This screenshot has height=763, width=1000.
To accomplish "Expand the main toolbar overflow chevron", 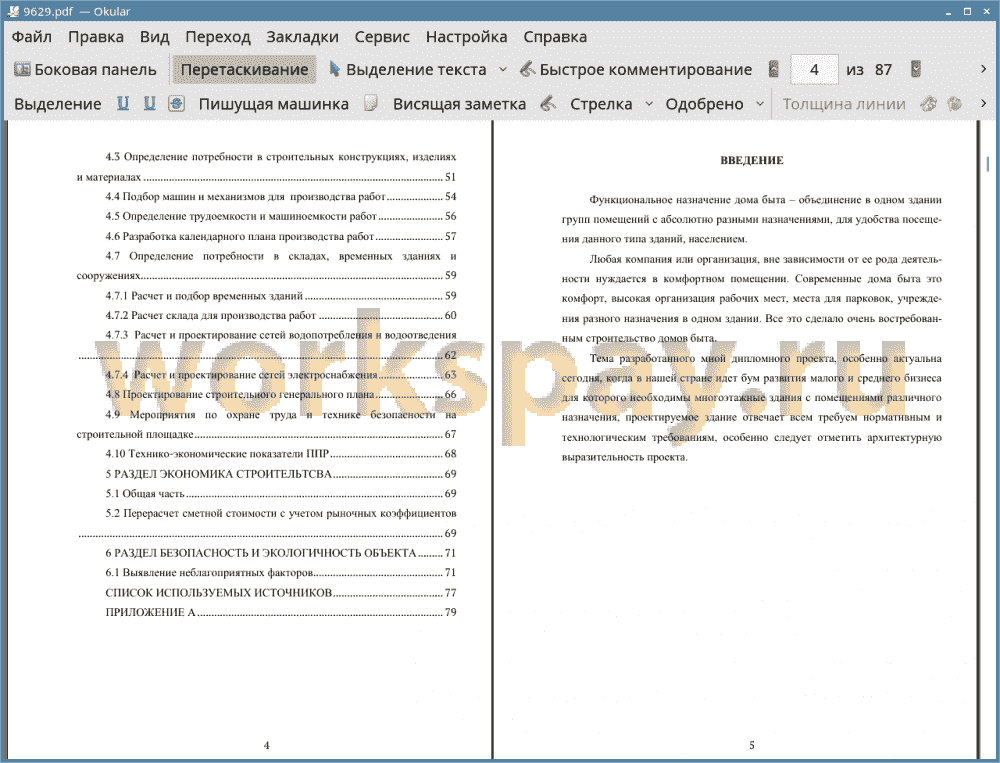I will pyautogui.click(x=983, y=69).
